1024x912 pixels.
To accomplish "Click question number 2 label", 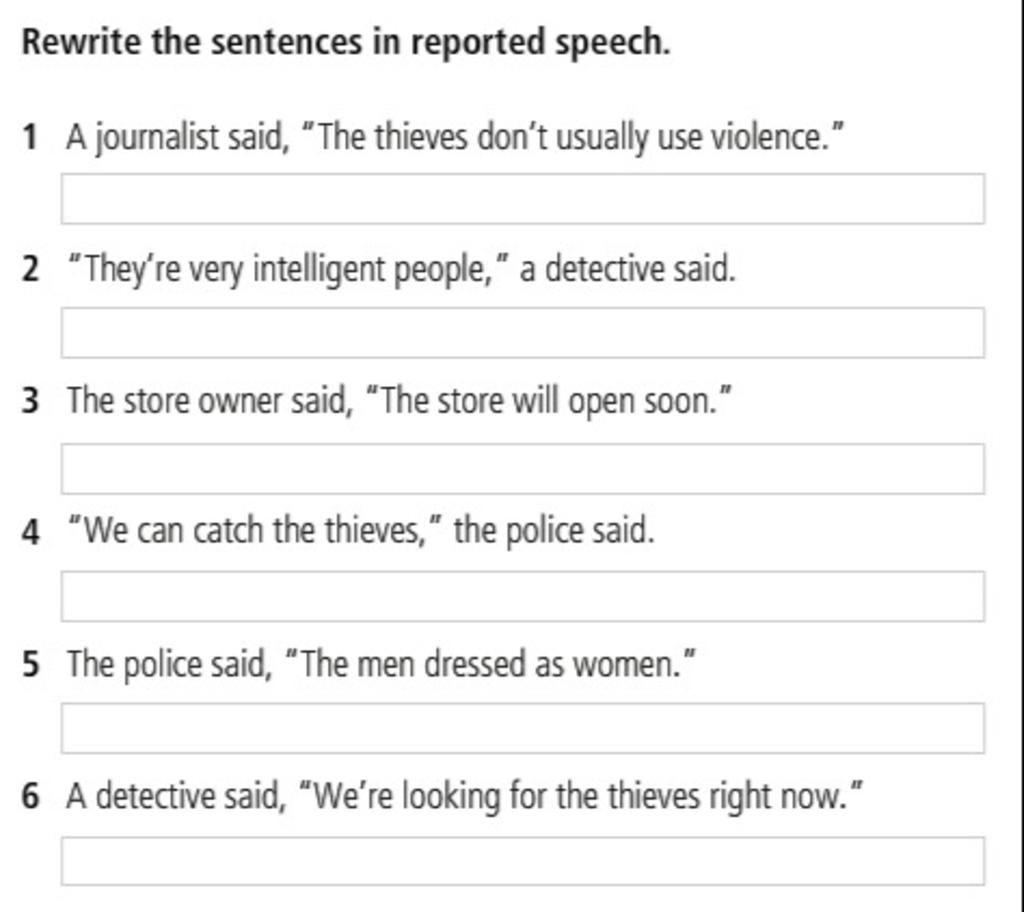I will 30,270.
